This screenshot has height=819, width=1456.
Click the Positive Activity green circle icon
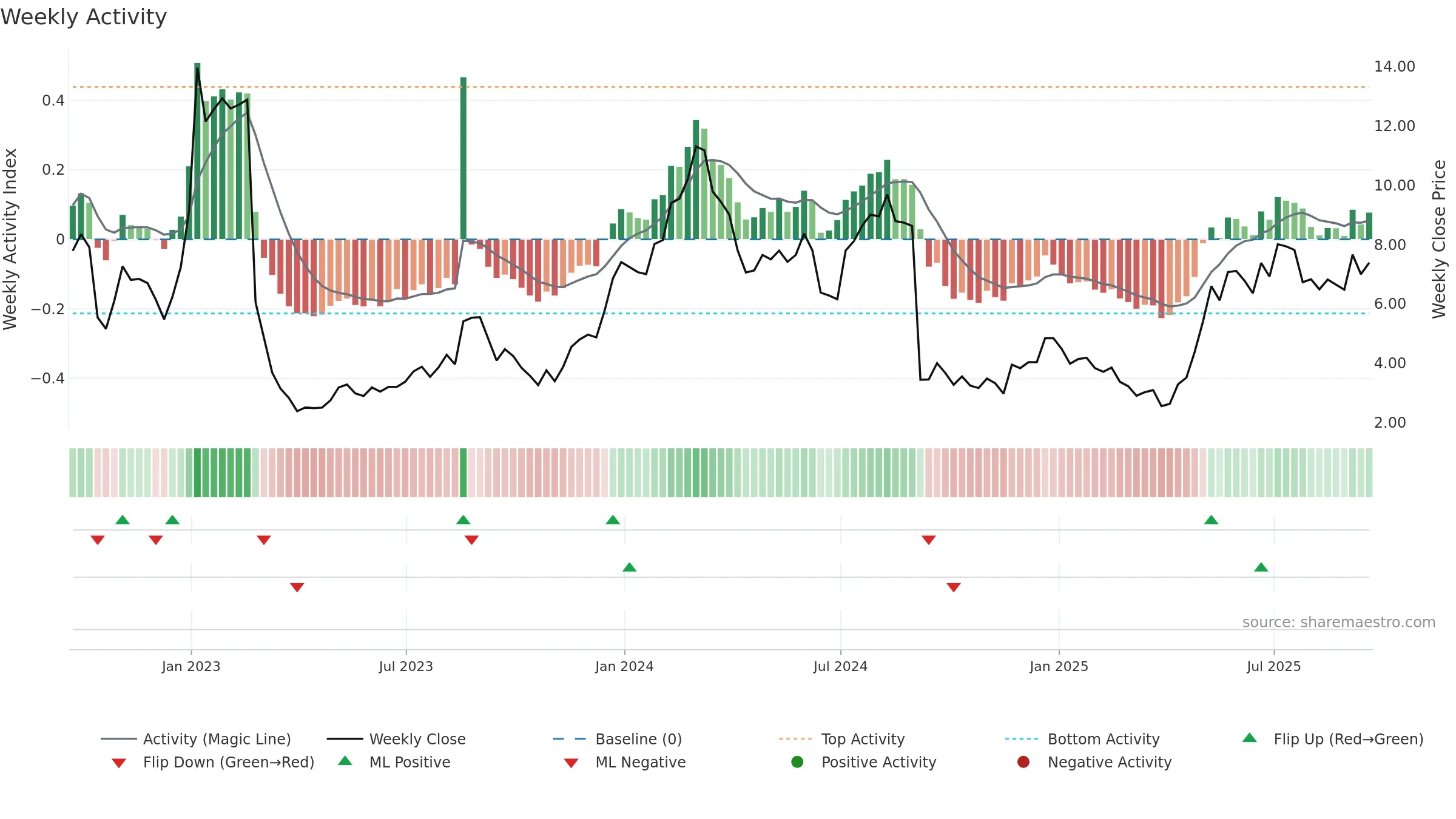[x=797, y=761]
